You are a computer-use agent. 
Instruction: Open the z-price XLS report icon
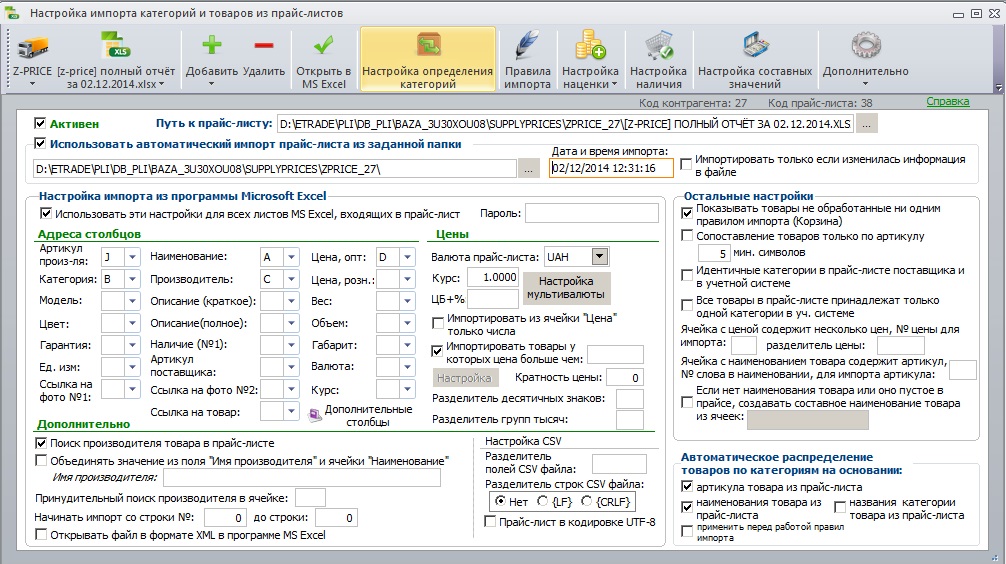coord(116,46)
